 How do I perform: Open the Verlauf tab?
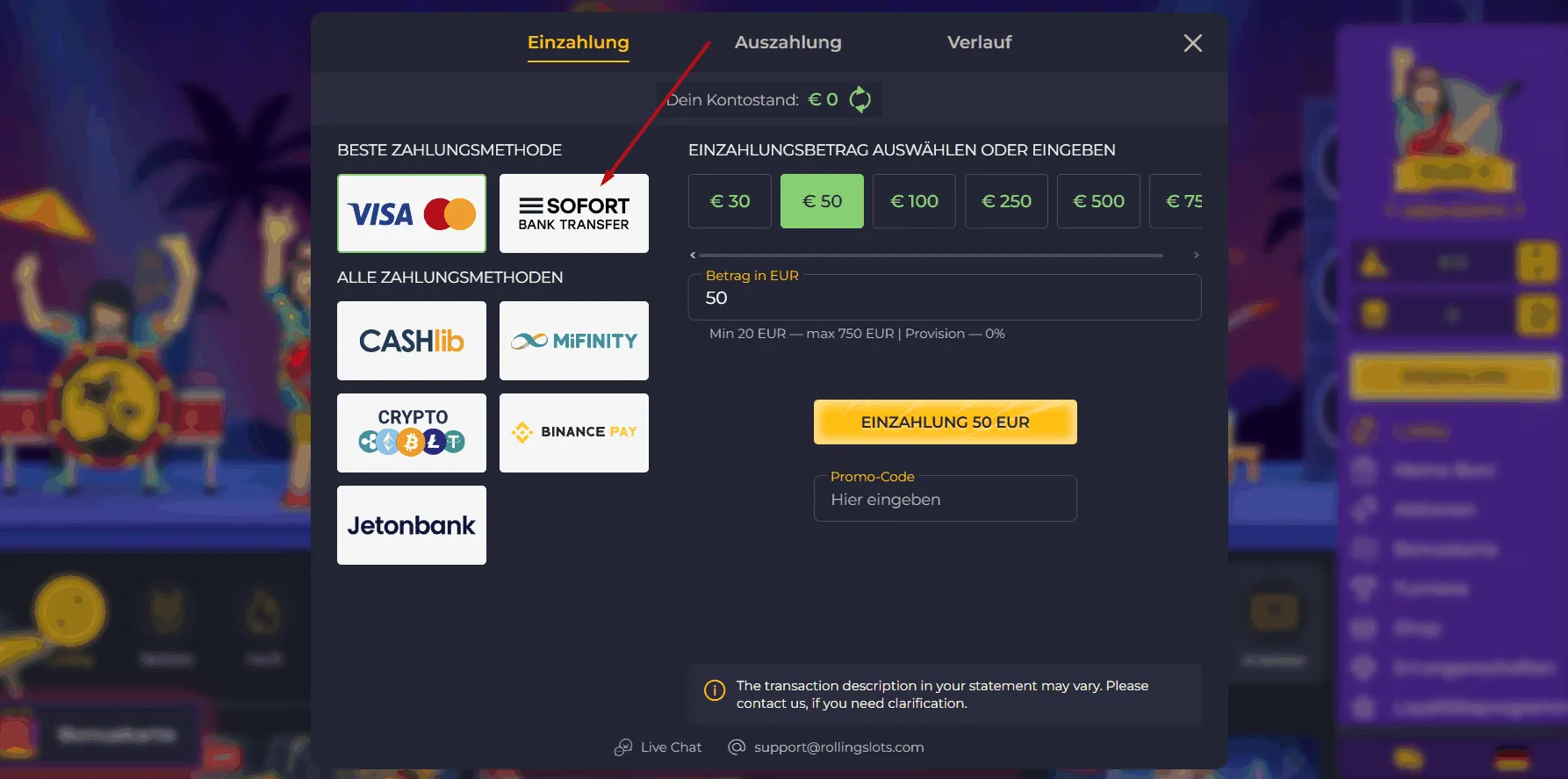[x=979, y=42]
